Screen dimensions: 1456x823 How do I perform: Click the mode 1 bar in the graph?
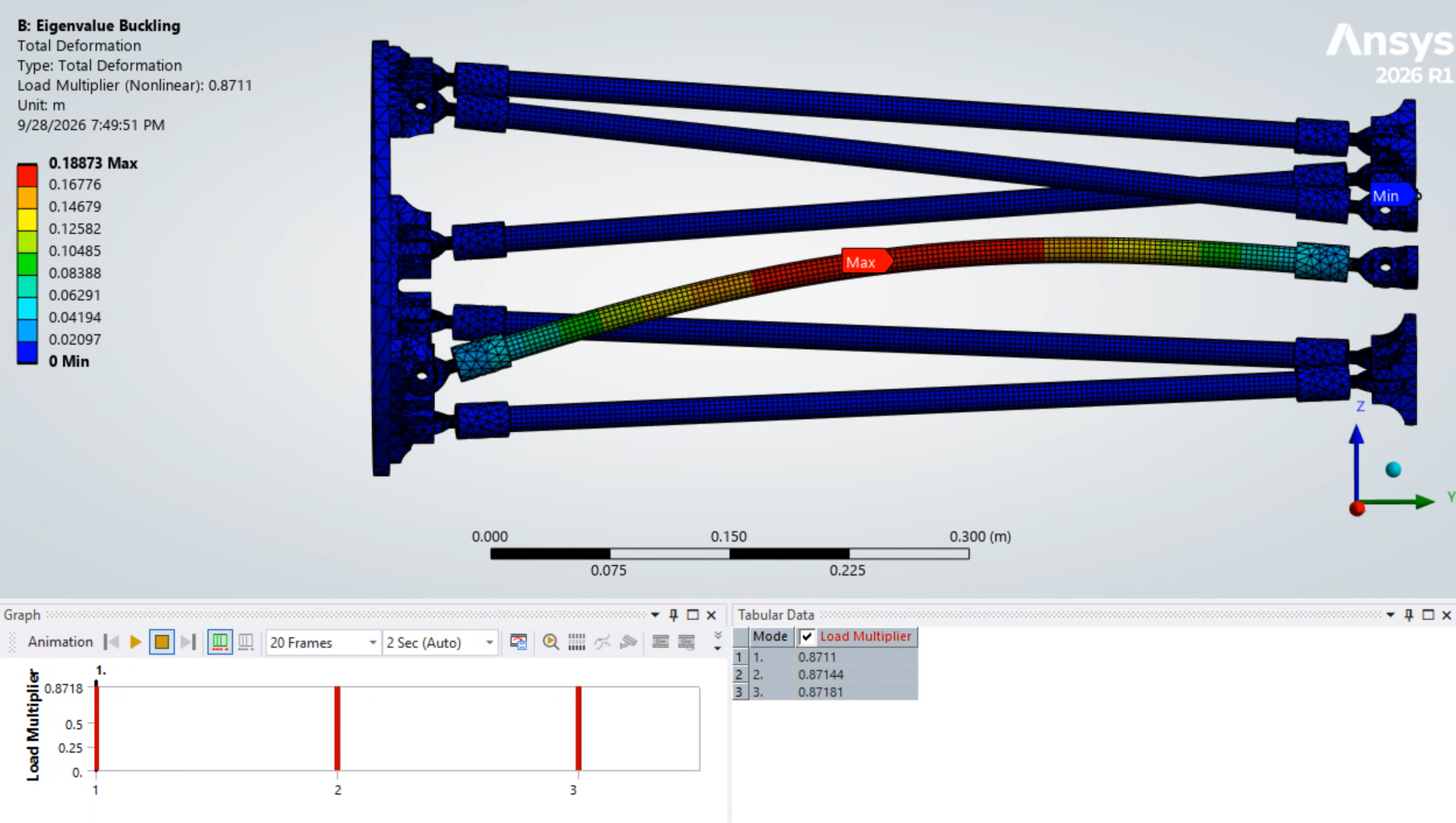point(96,729)
